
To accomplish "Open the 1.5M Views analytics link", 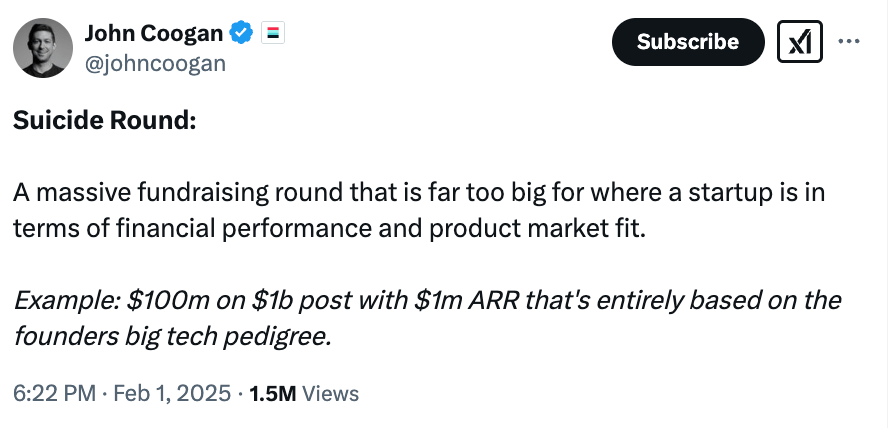I will [x=304, y=393].
